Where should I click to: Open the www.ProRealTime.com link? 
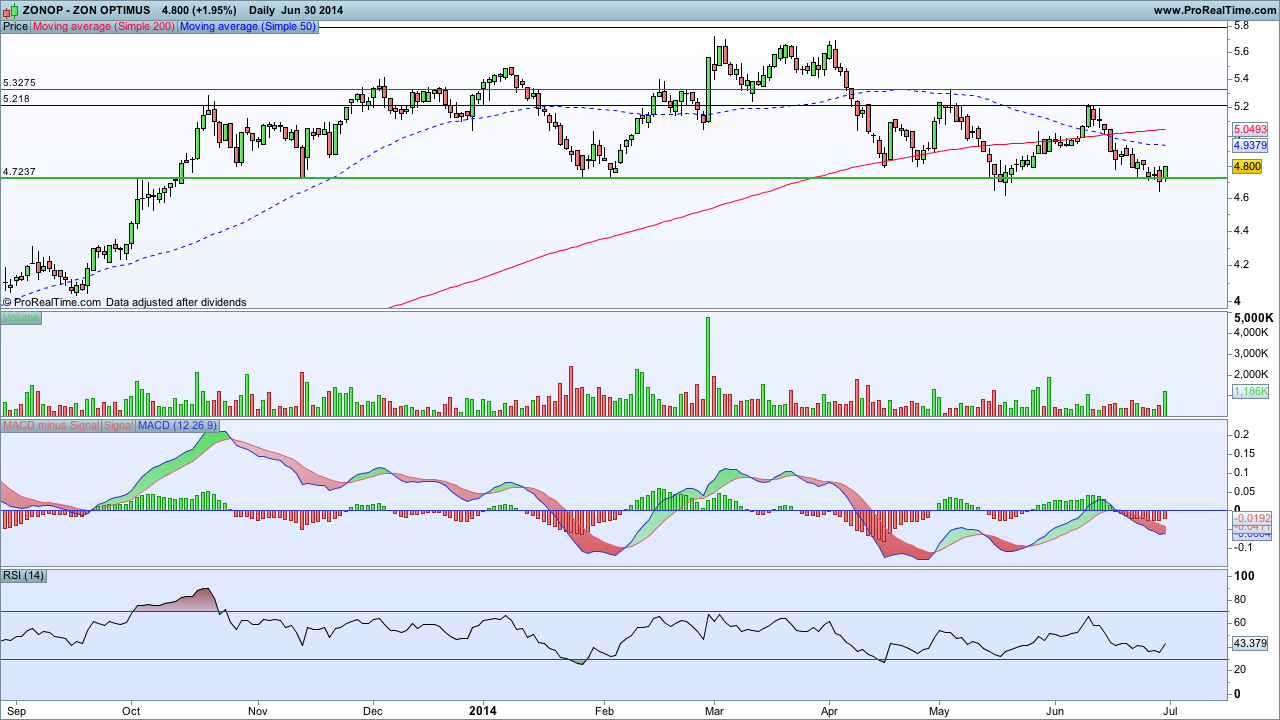1214,10
